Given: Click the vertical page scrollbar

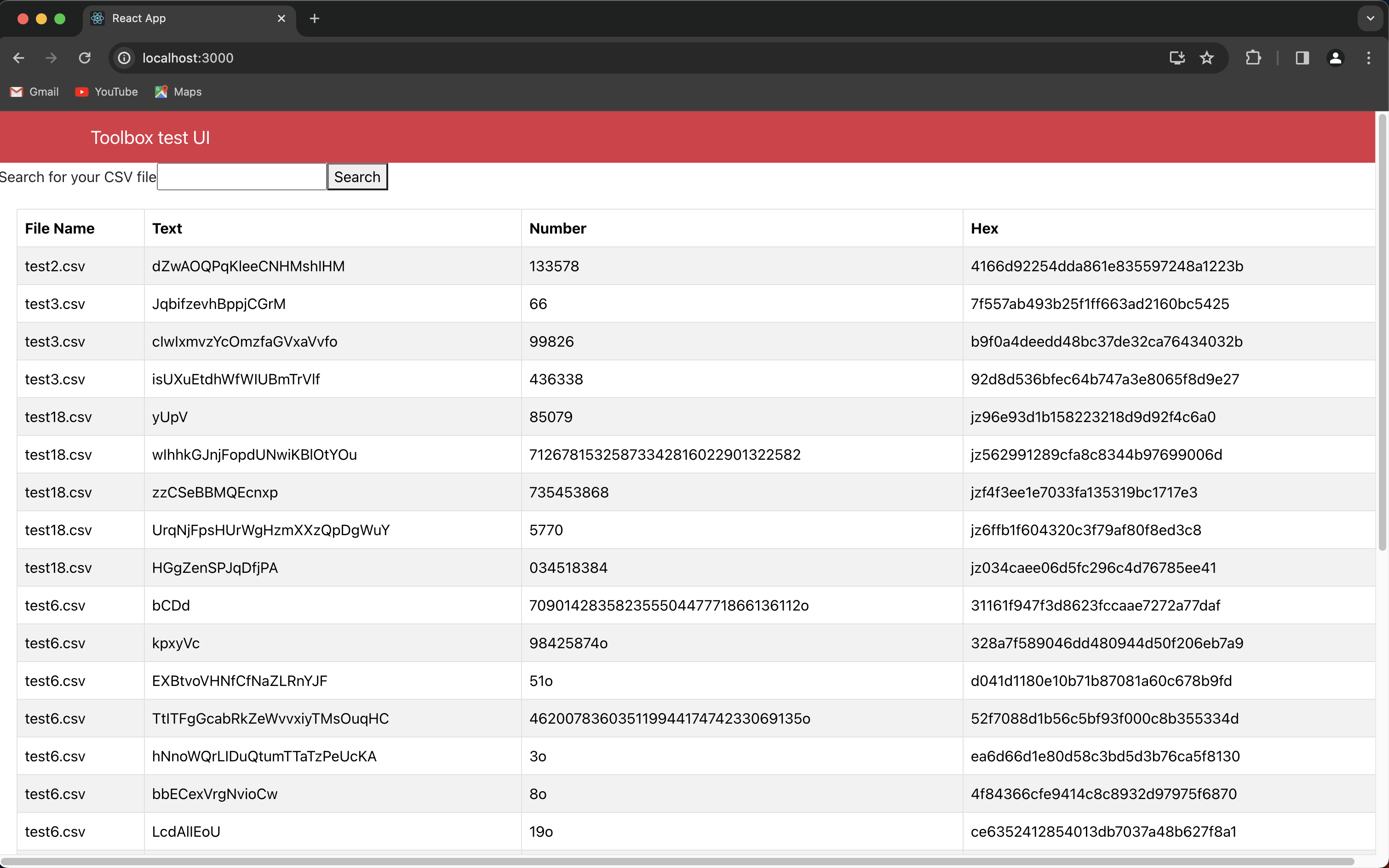Looking at the screenshot, I should coord(1382,332).
